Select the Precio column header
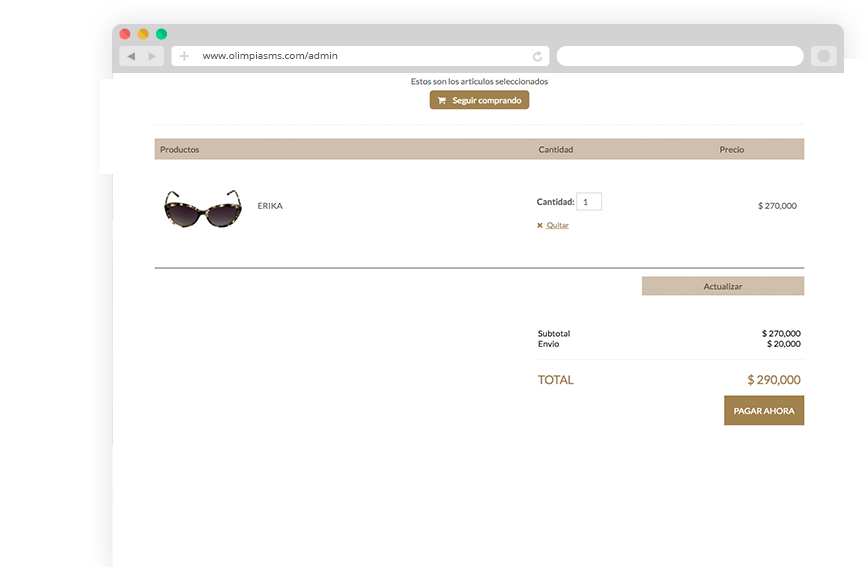Screen dimensions: 868x567 pyautogui.click(x=732, y=150)
